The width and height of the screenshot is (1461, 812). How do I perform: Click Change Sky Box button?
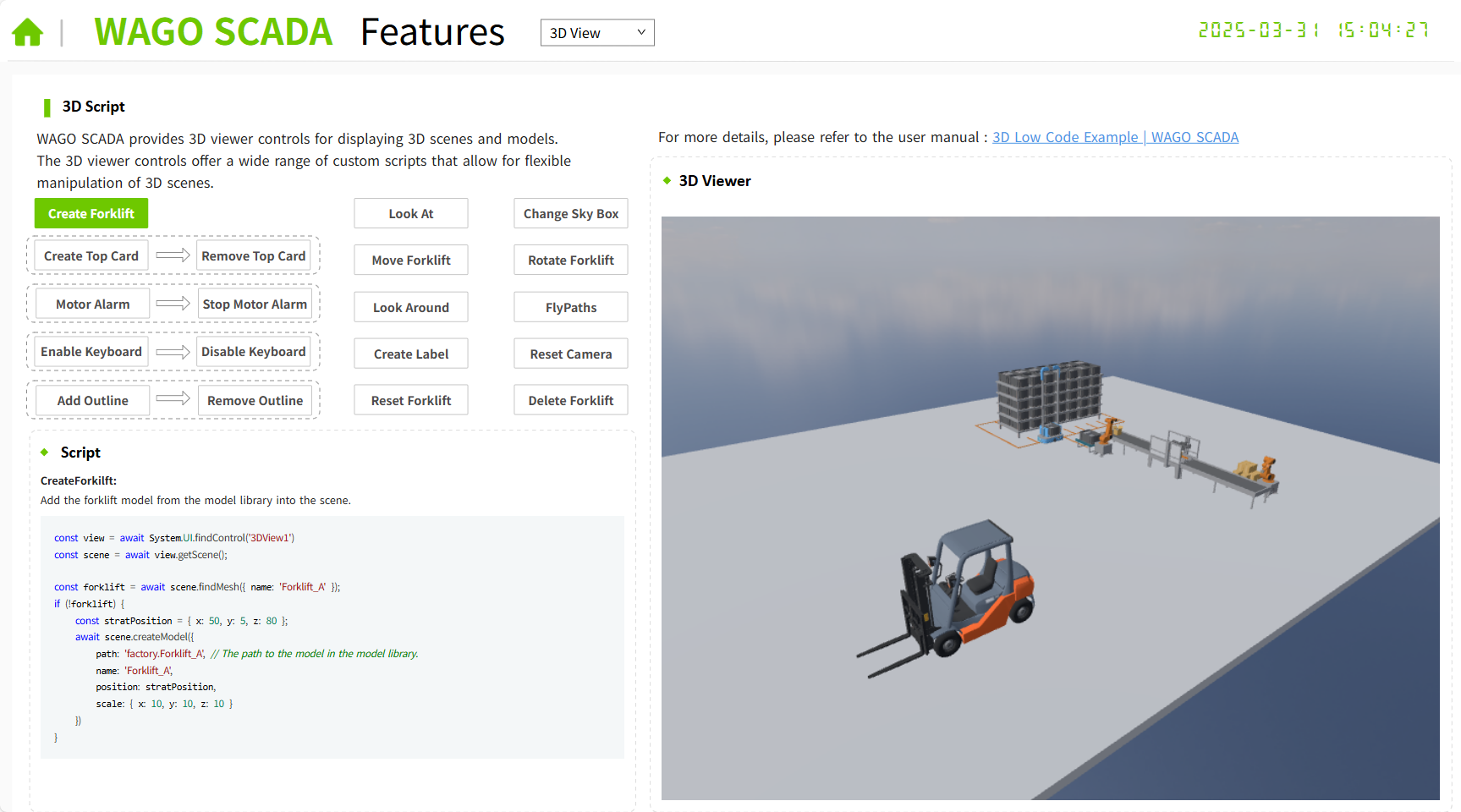tap(570, 214)
